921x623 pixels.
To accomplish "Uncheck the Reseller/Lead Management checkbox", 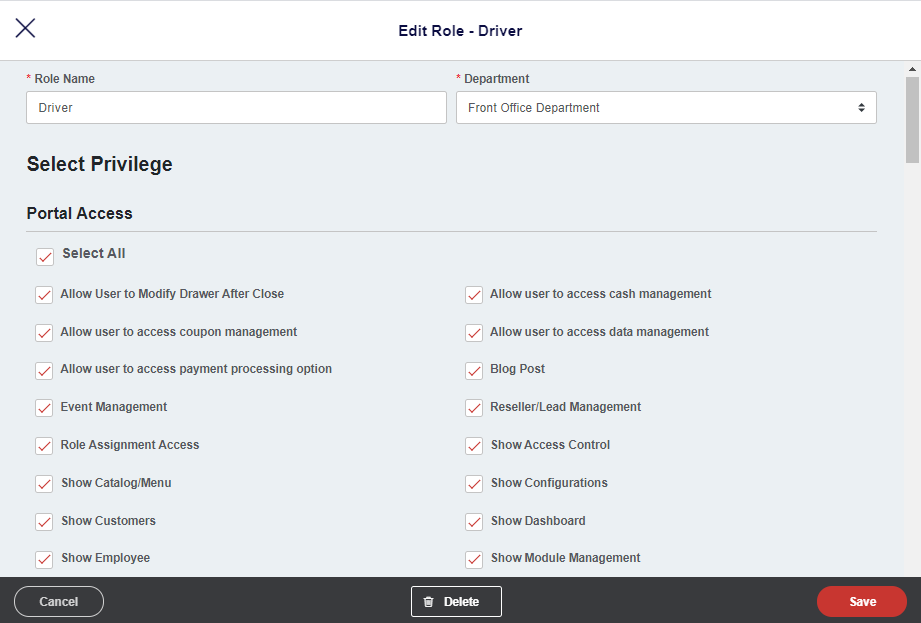I will coord(474,408).
